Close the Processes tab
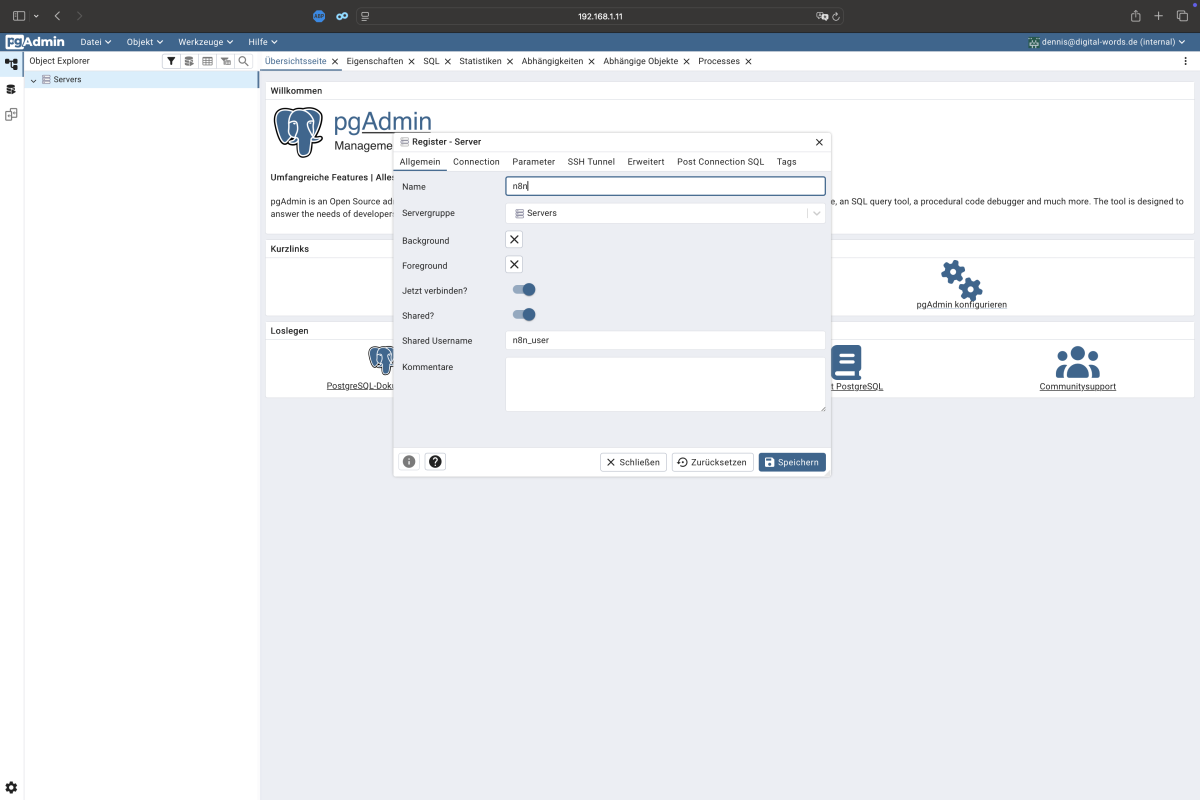 [x=748, y=61]
